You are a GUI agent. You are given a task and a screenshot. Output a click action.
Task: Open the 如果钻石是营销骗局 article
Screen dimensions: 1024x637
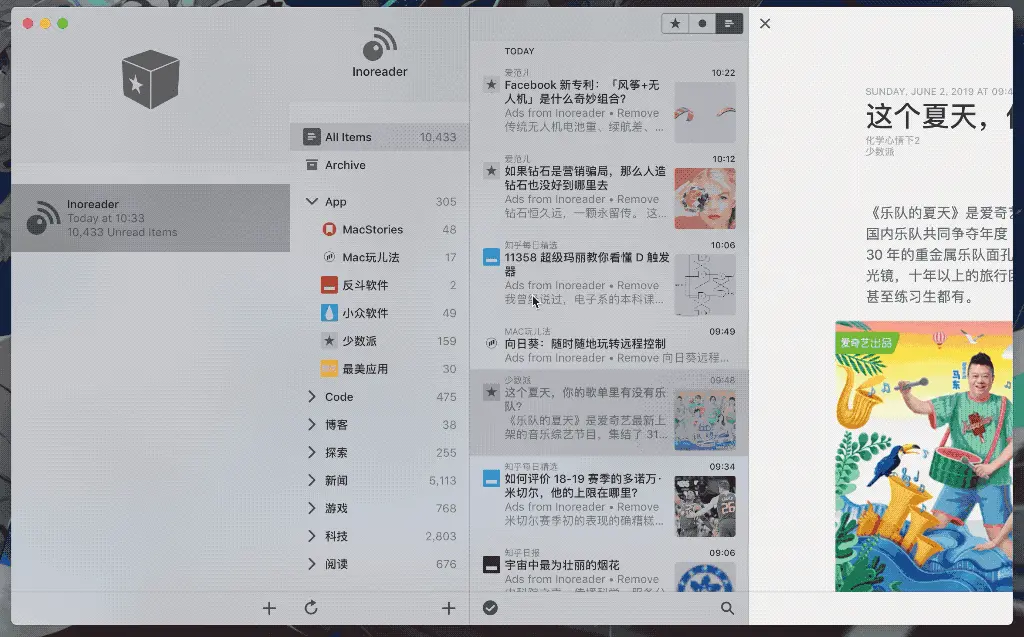(609, 192)
